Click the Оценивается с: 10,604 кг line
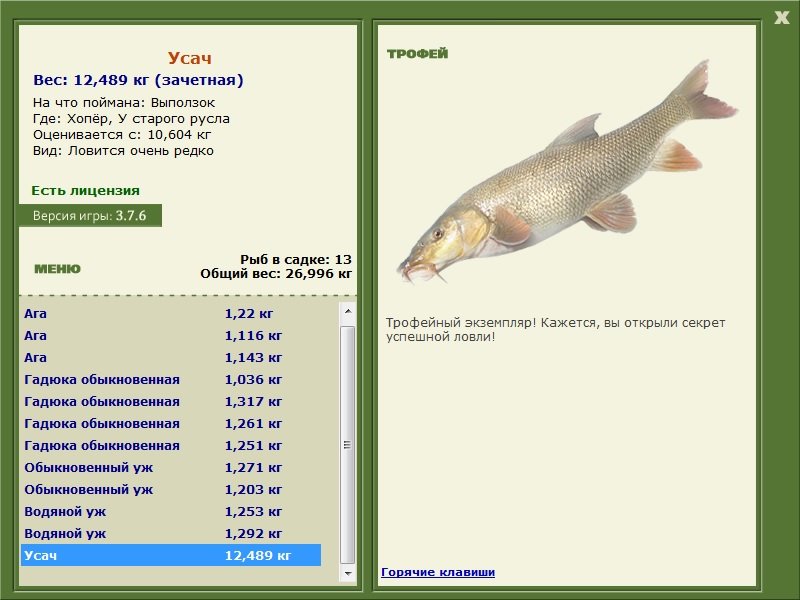Screen dimensions: 800x600 (x=122, y=135)
